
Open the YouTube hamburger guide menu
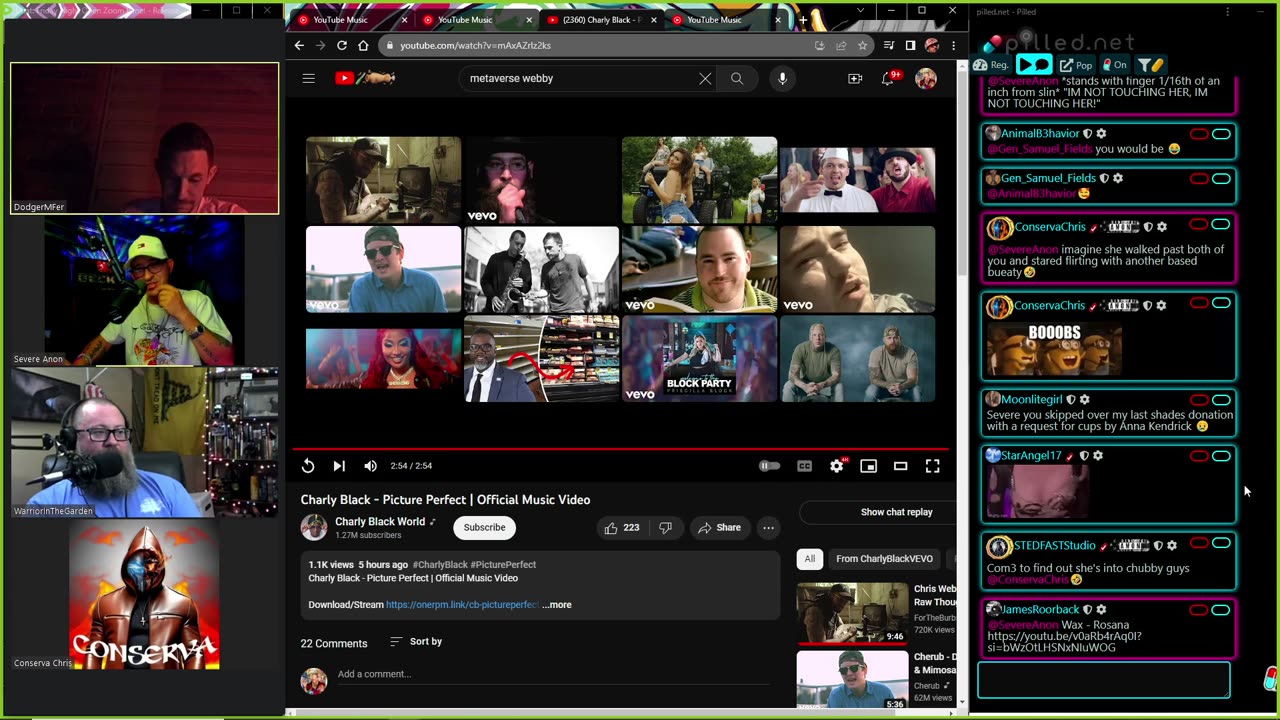[x=308, y=78]
